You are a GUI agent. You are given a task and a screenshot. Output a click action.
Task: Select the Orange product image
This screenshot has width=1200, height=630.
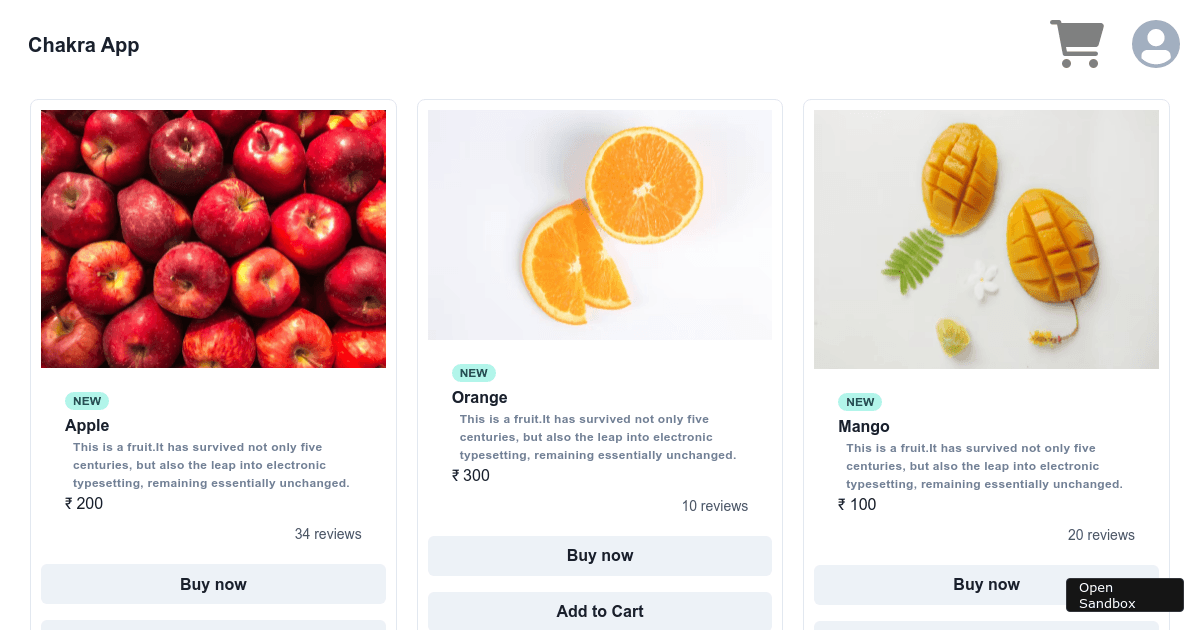pyautogui.click(x=600, y=224)
